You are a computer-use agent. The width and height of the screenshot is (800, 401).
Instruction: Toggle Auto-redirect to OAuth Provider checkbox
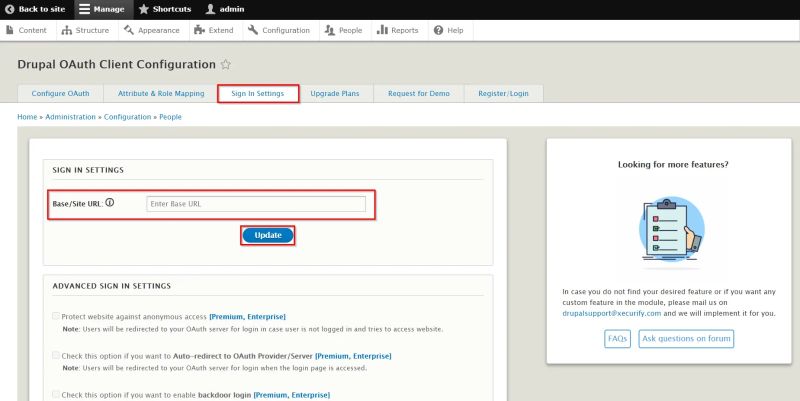[x=56, y=355]
